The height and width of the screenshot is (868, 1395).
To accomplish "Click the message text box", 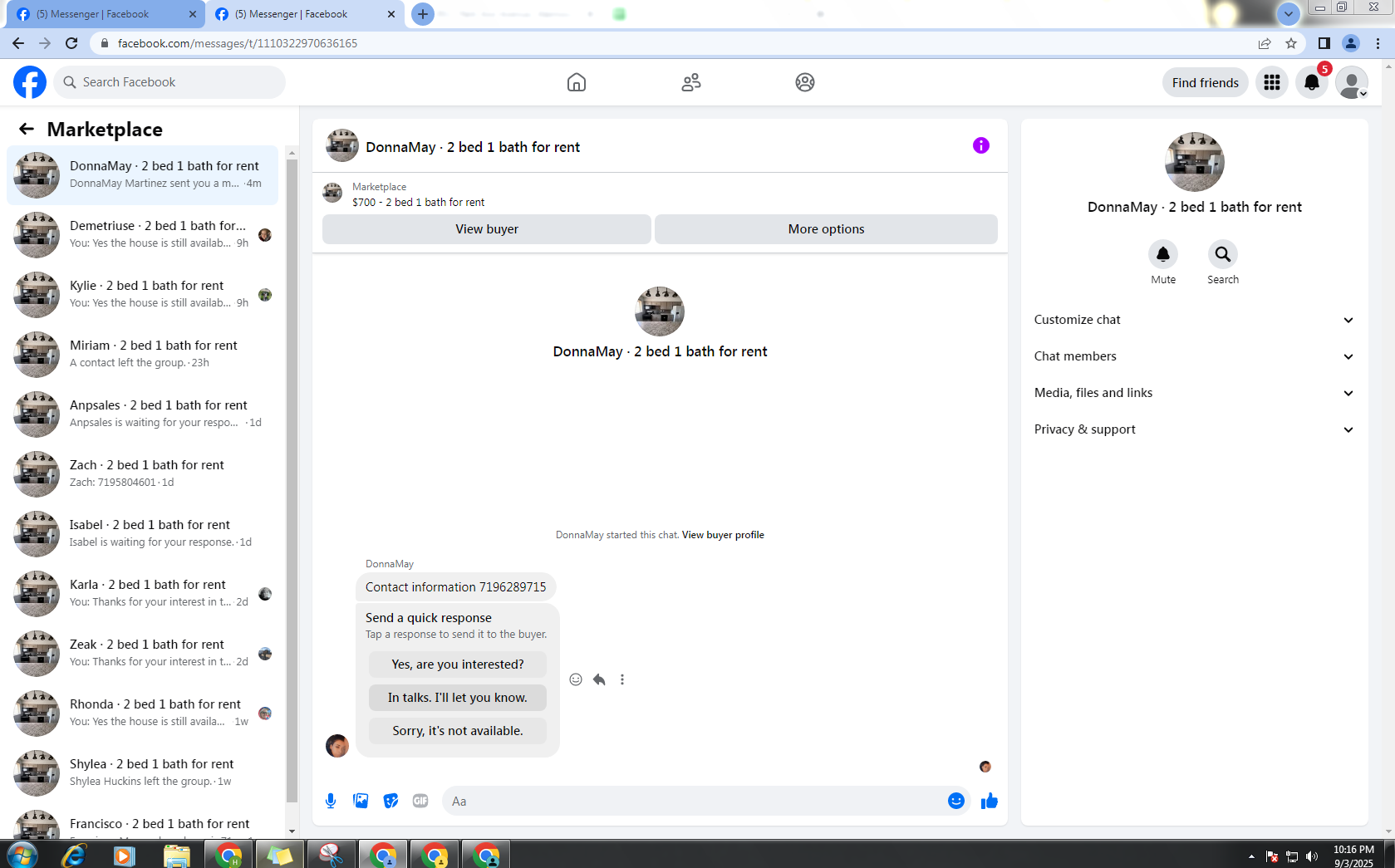I will 694,801.
